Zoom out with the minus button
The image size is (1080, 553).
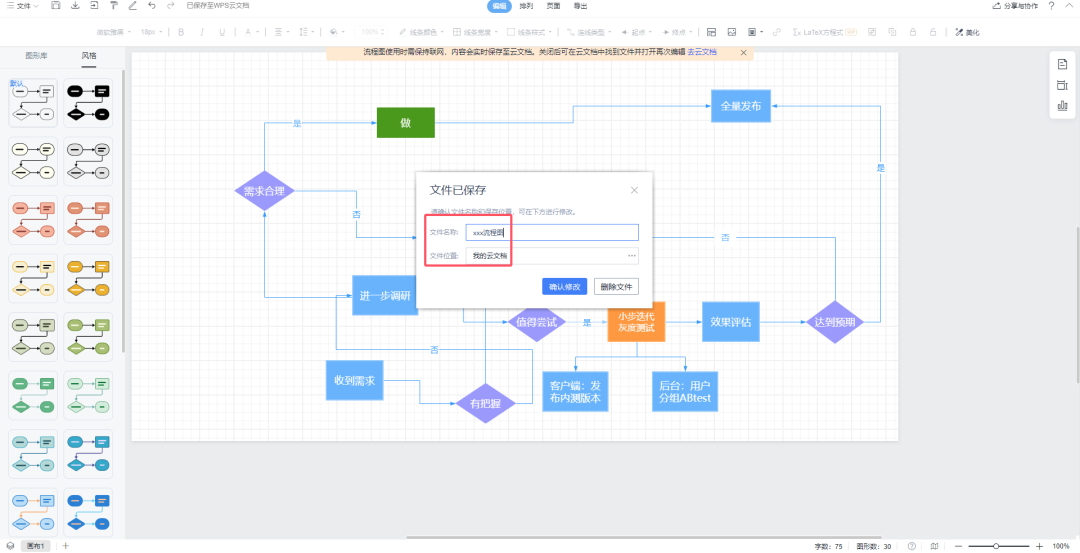[958, 545]
